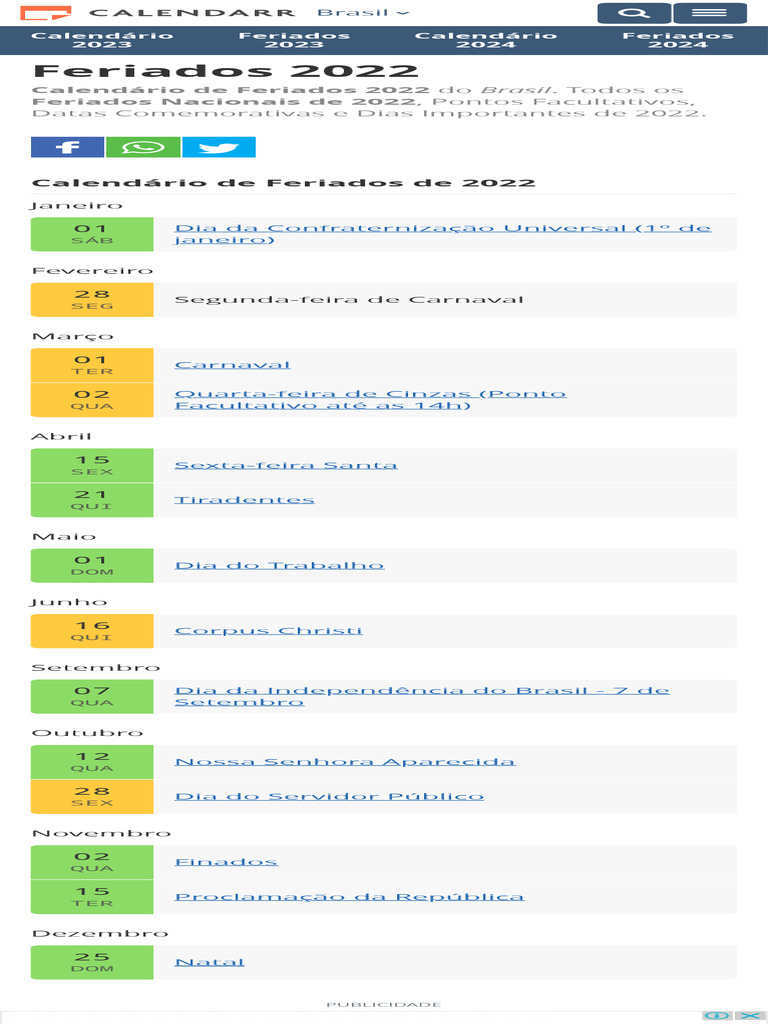Viewport: 768px width, 1024px height.
Task: Share page on Twitter
Action: pos(219,147)
